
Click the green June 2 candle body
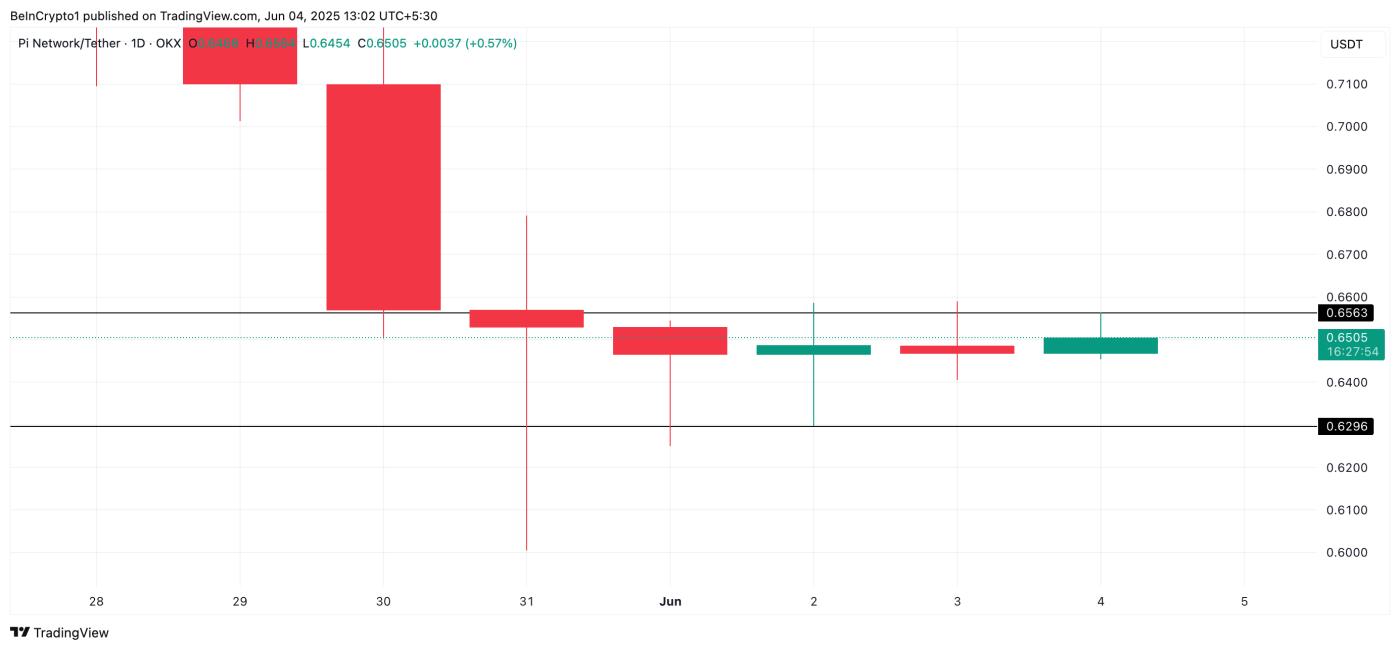(x=813, y=350)
